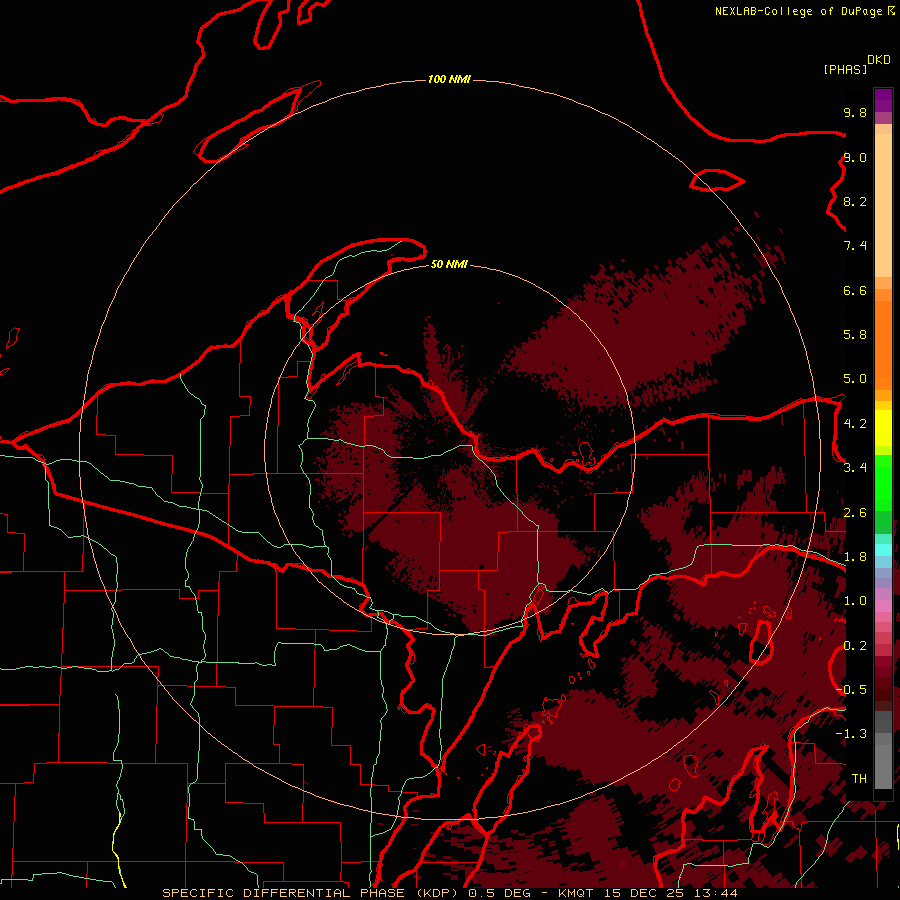Click the 2.6 value on color scale

pos(855,513)
